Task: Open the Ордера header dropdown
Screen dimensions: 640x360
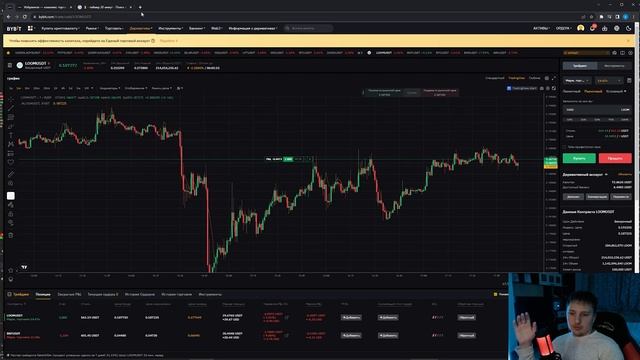Action: pyautogui.click(x=563, y=28)
